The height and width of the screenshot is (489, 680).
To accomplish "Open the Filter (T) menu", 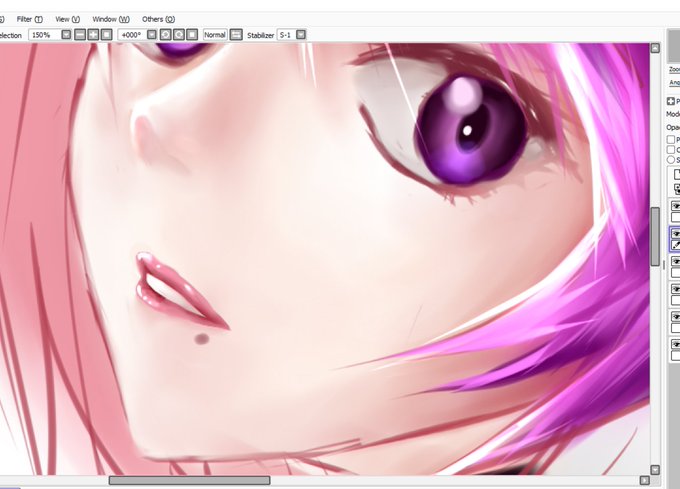I will 29,19.
